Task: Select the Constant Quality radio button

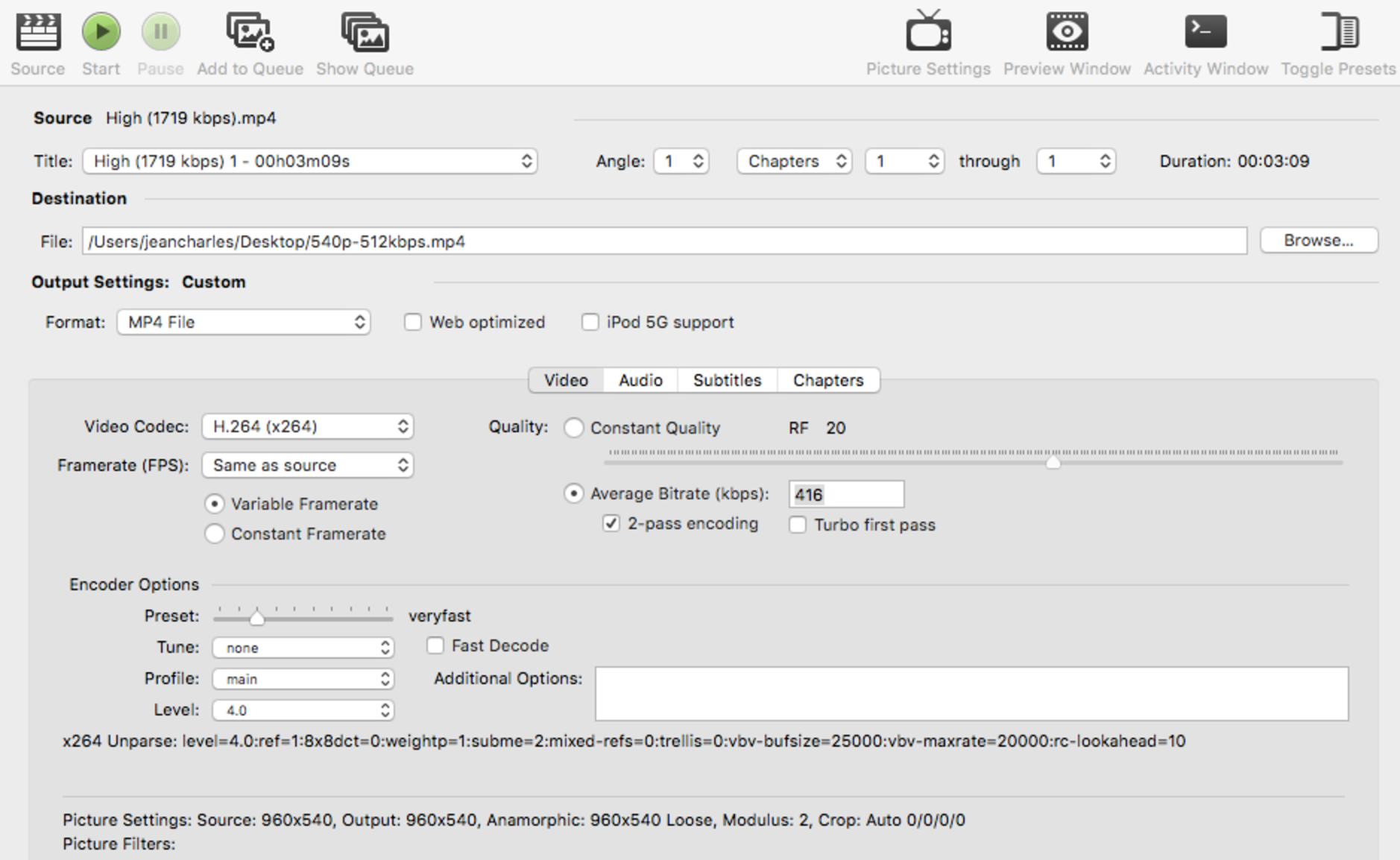Action: click(573, 428)
